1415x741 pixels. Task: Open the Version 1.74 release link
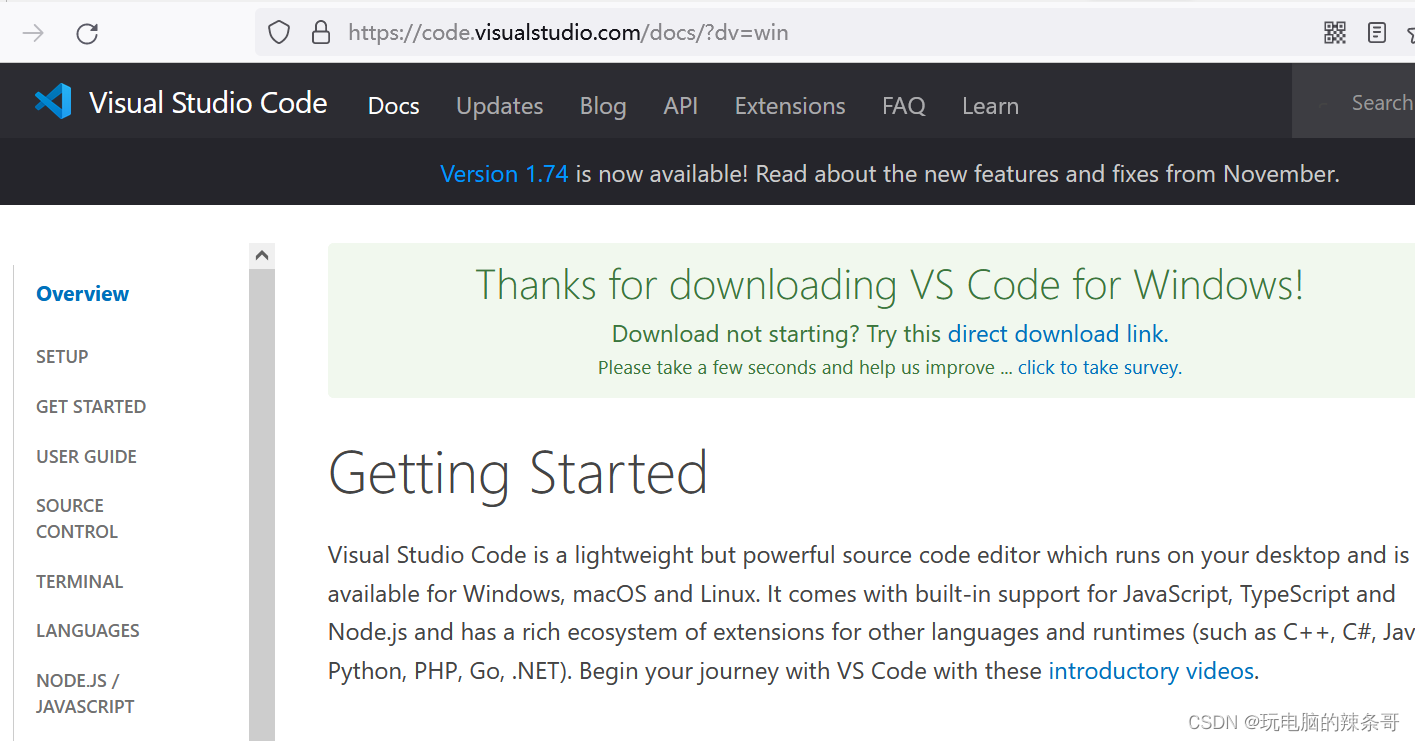tap(504, 174)
